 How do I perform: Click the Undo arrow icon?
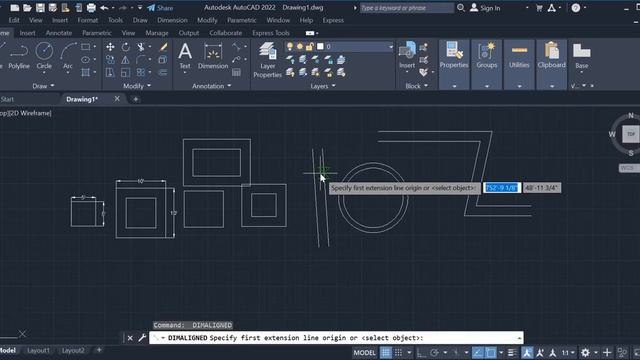104,8
